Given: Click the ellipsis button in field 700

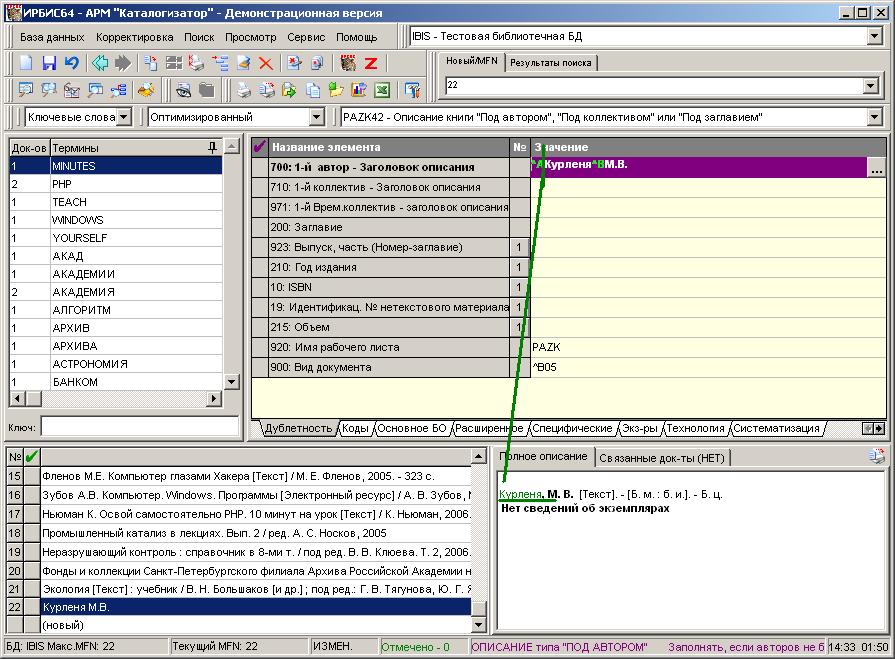Looking at the screenshot, I should tap(877, 167).
